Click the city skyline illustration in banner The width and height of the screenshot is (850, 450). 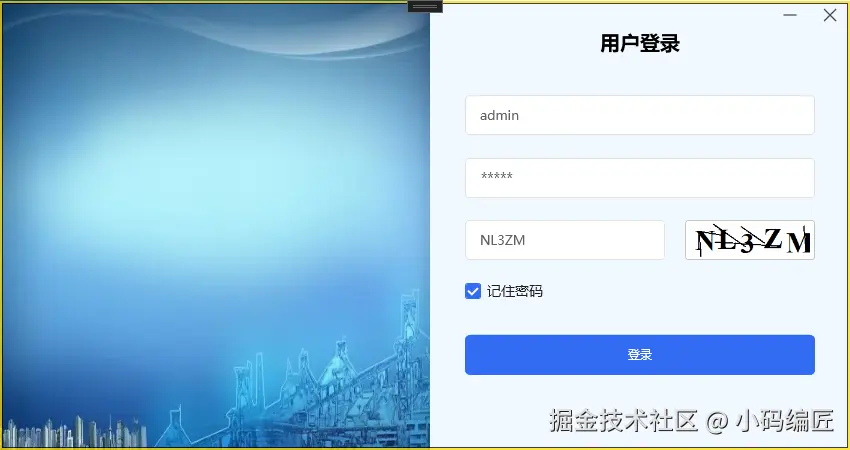pyautogui.click(x=75, y=432)
